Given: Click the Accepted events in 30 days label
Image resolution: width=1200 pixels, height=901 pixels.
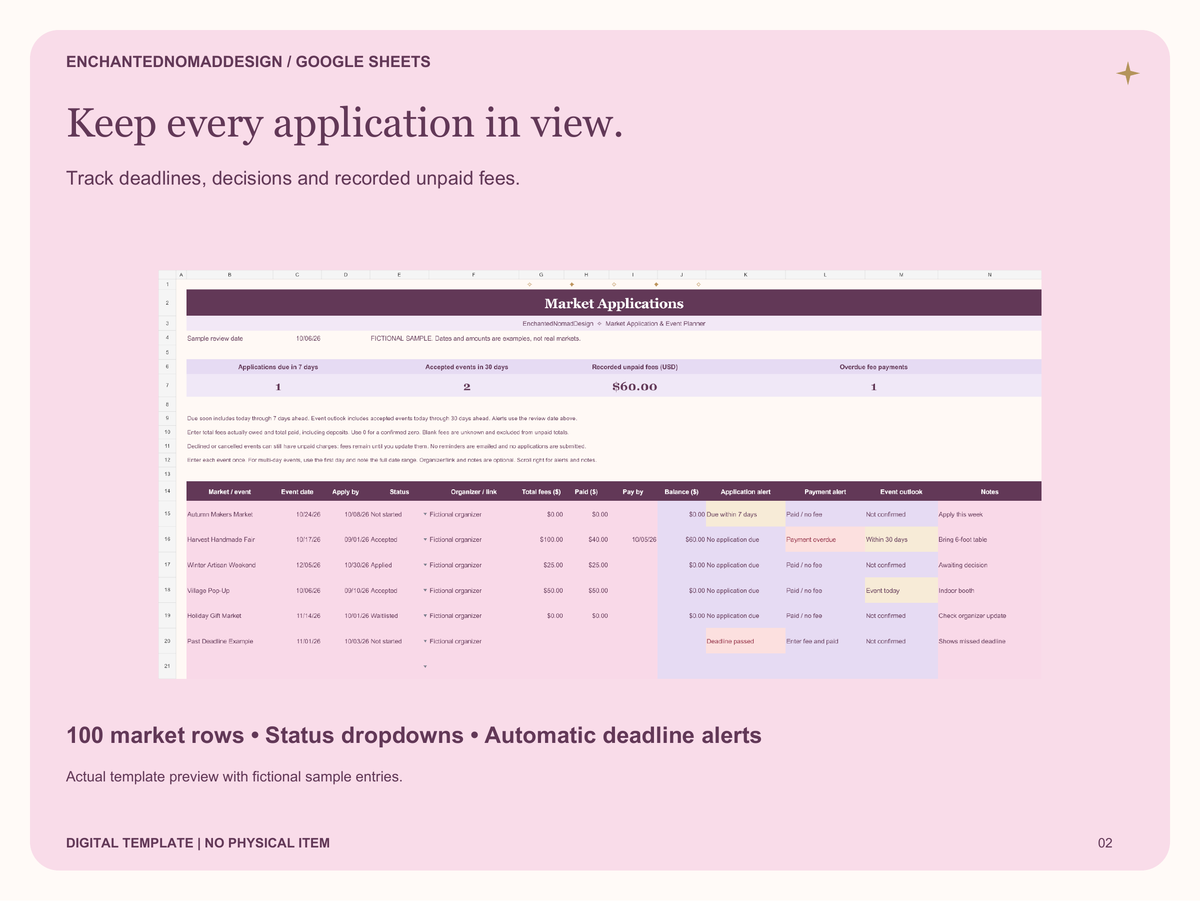Looking at the screenshot, I should coord(467,367).
